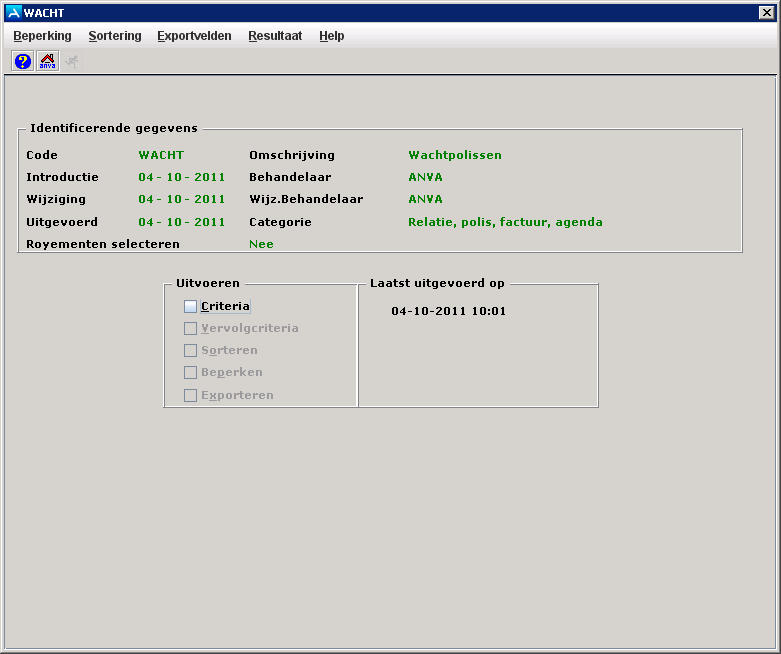Click the Royementen selecteren value Nee
The height and width of the screenshot is (654, 781).
point(261,244)
